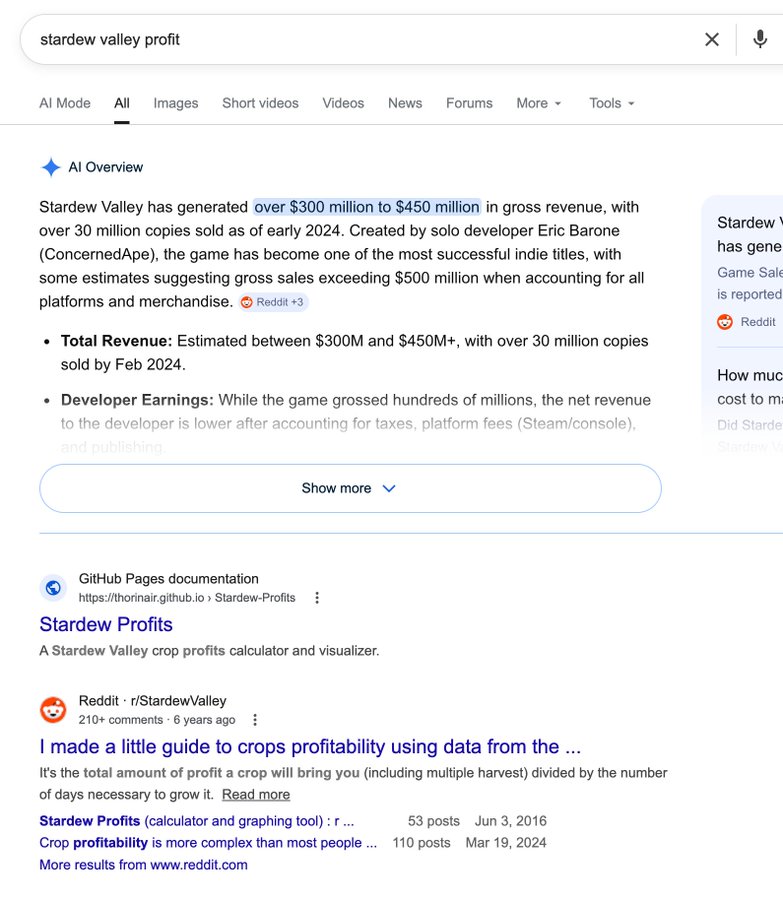Expand AI Overview with Show more
Screen dimensions: 783x900
point(350,488)
